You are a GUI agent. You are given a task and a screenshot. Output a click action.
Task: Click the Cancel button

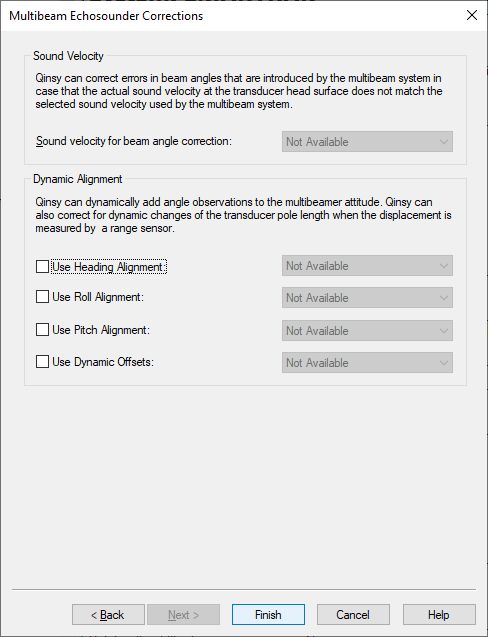[353, 615]
